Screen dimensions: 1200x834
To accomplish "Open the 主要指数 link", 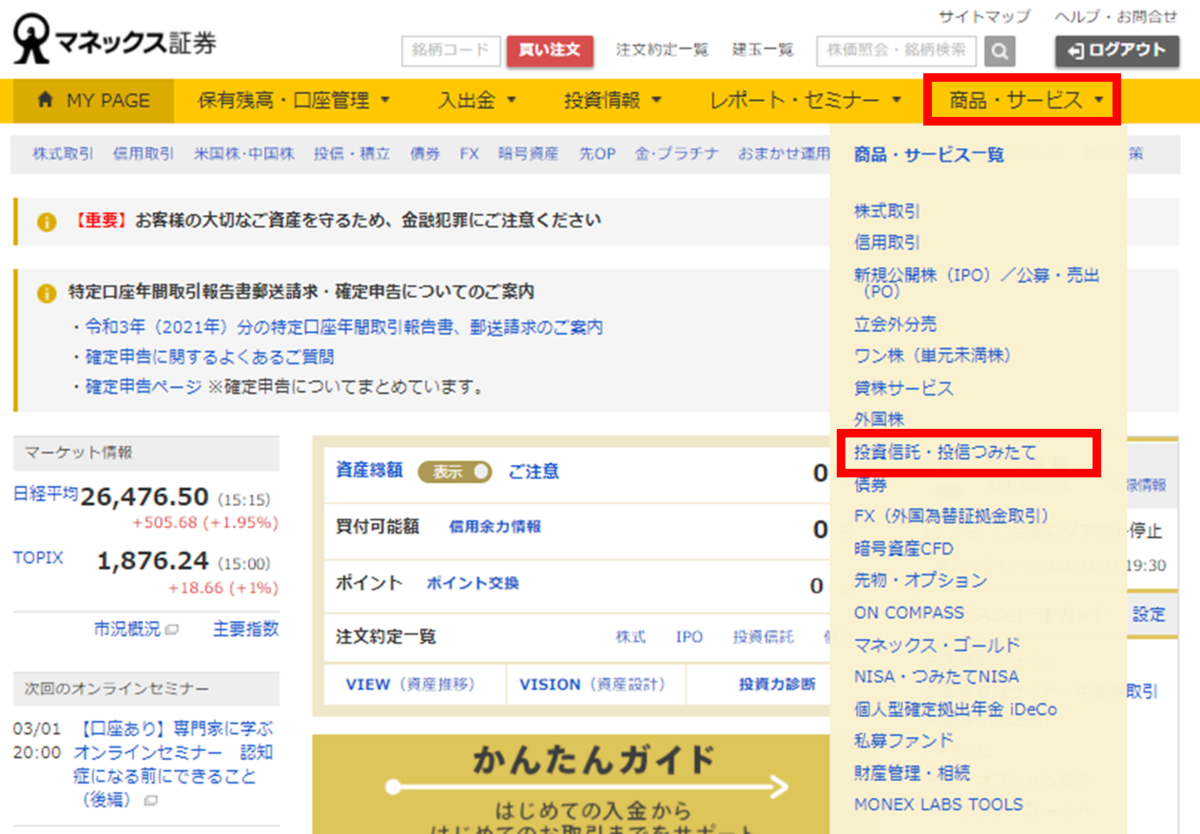I will point(246,630).
